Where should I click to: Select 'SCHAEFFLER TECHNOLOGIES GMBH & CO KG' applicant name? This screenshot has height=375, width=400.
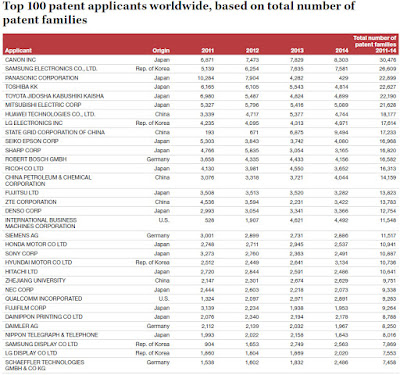44,365
